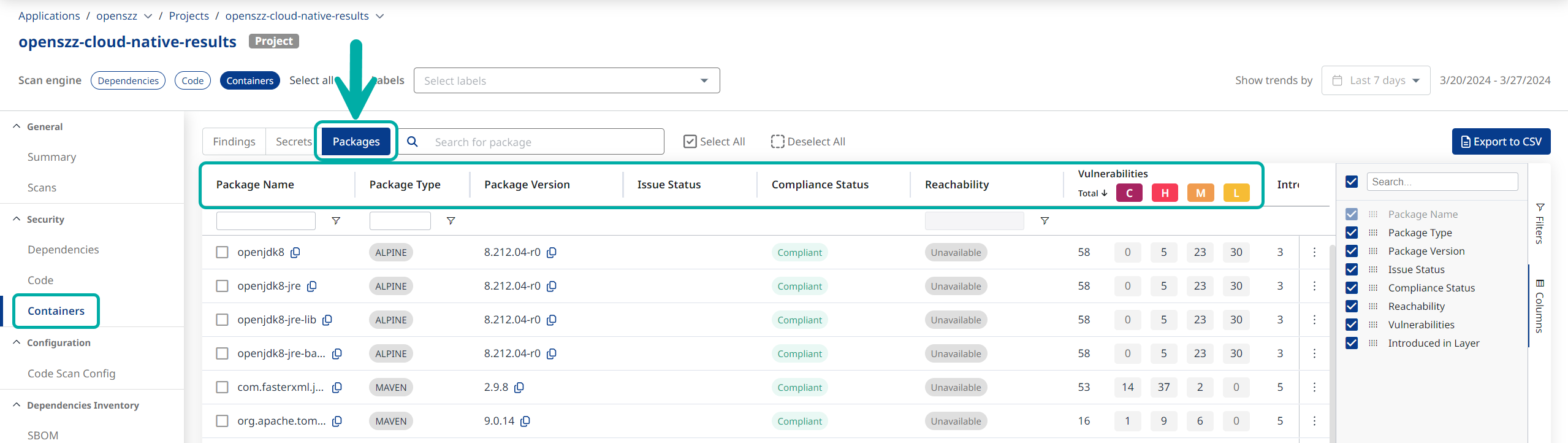Switch to the Findings tab
1568x443 pixels.
[234, 142]
